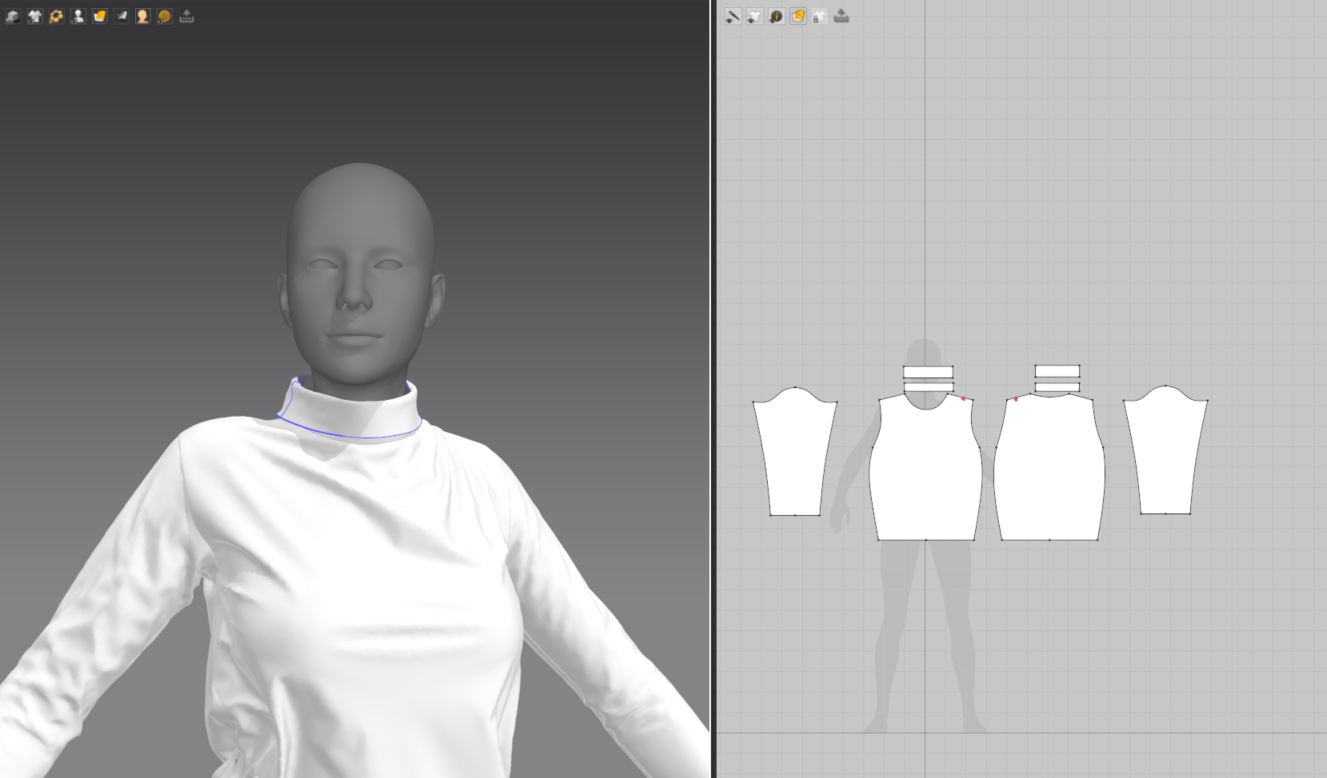Click the lock pattern icon in 2D toolbar
This screenshot has height=778, width=1327.
[x=819, y=16]
